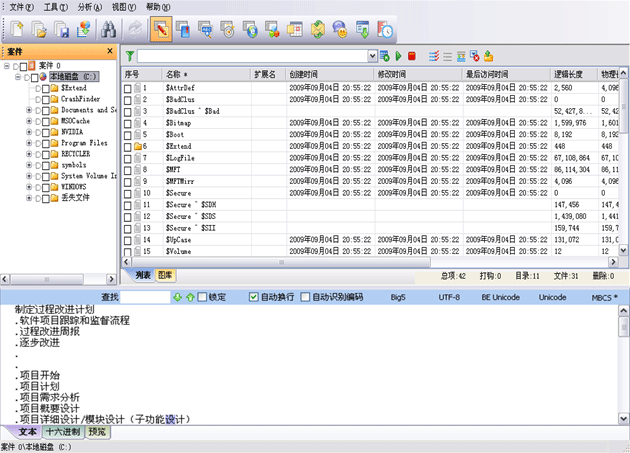Tick the checkbox for row $MFT
Screen dimensions: 630x453
[x=128, y=170]
